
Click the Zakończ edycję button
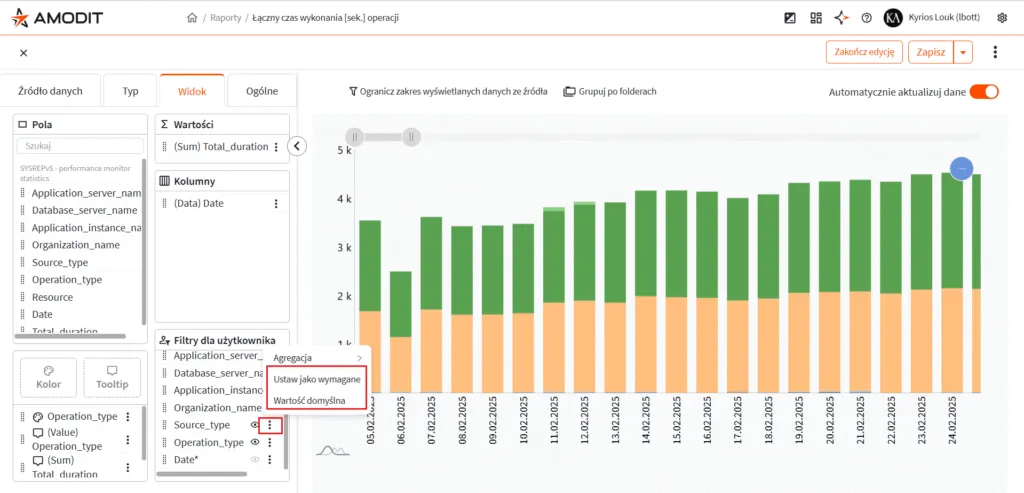(x=864, y=52)
